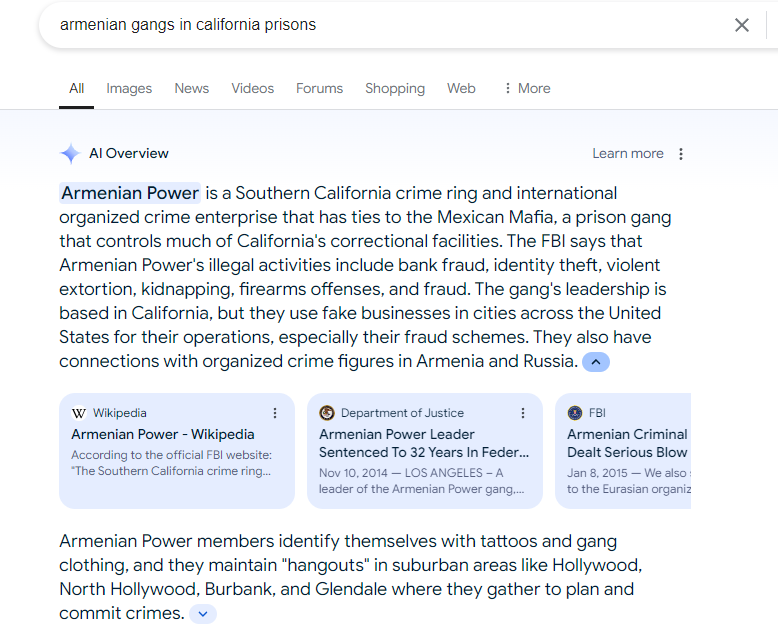This screenshot has width=778, height=626.
Task: Stay on the All results tab
Action: [76, 88]
